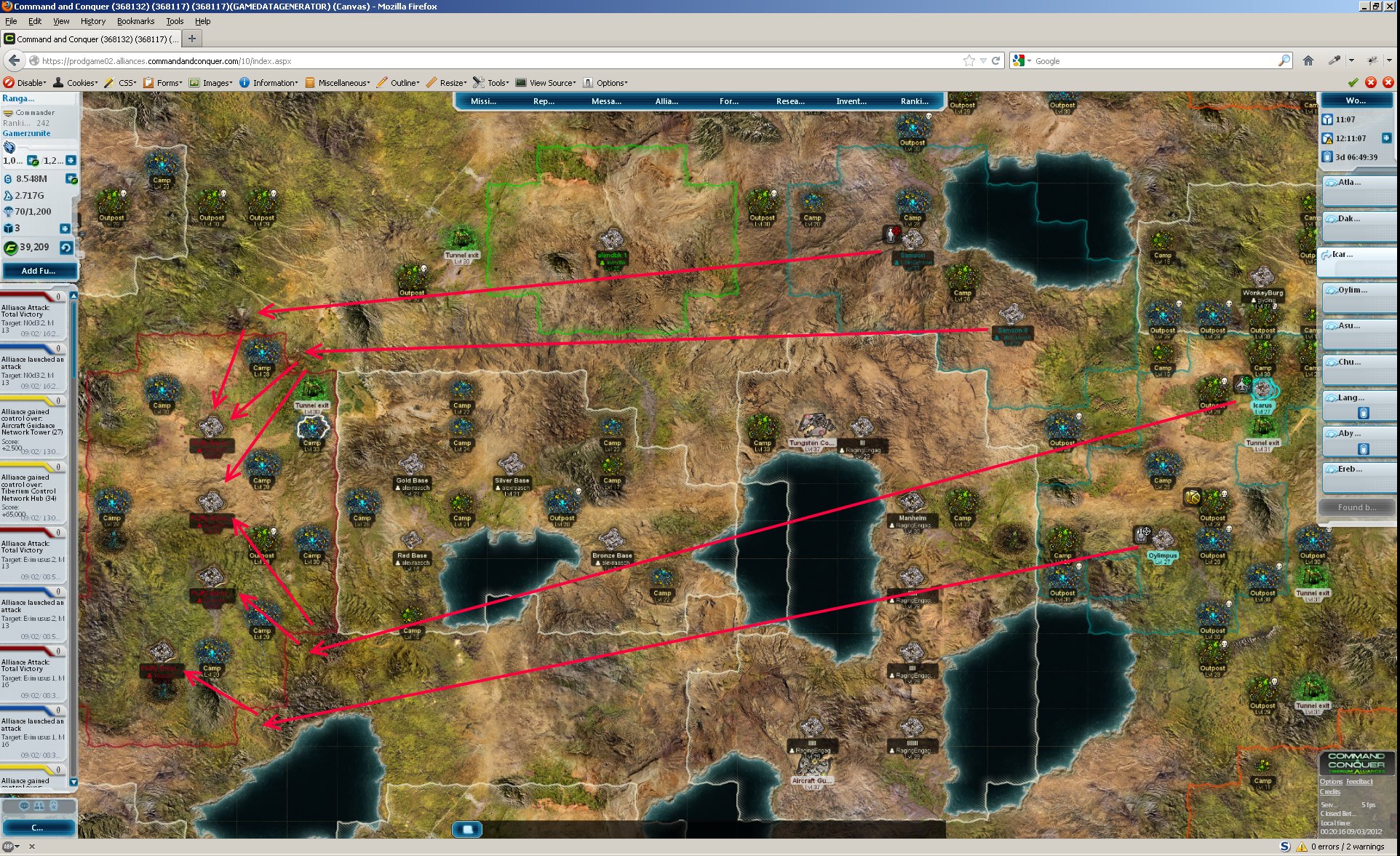The width and height of the screenshot is (1400, 856).
Task: Click the Wo... button at top right
Action: (1356, 100)
